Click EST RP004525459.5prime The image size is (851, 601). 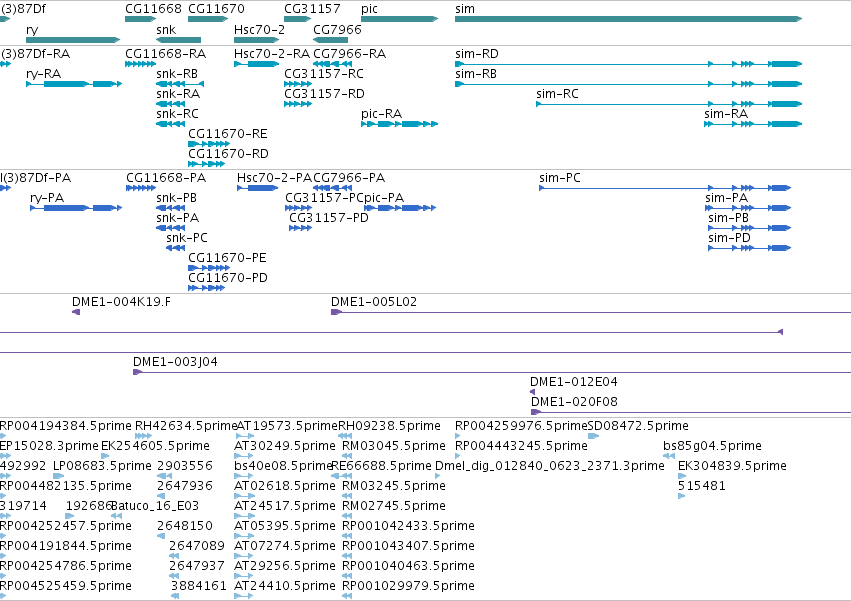(x=3, y=596)
